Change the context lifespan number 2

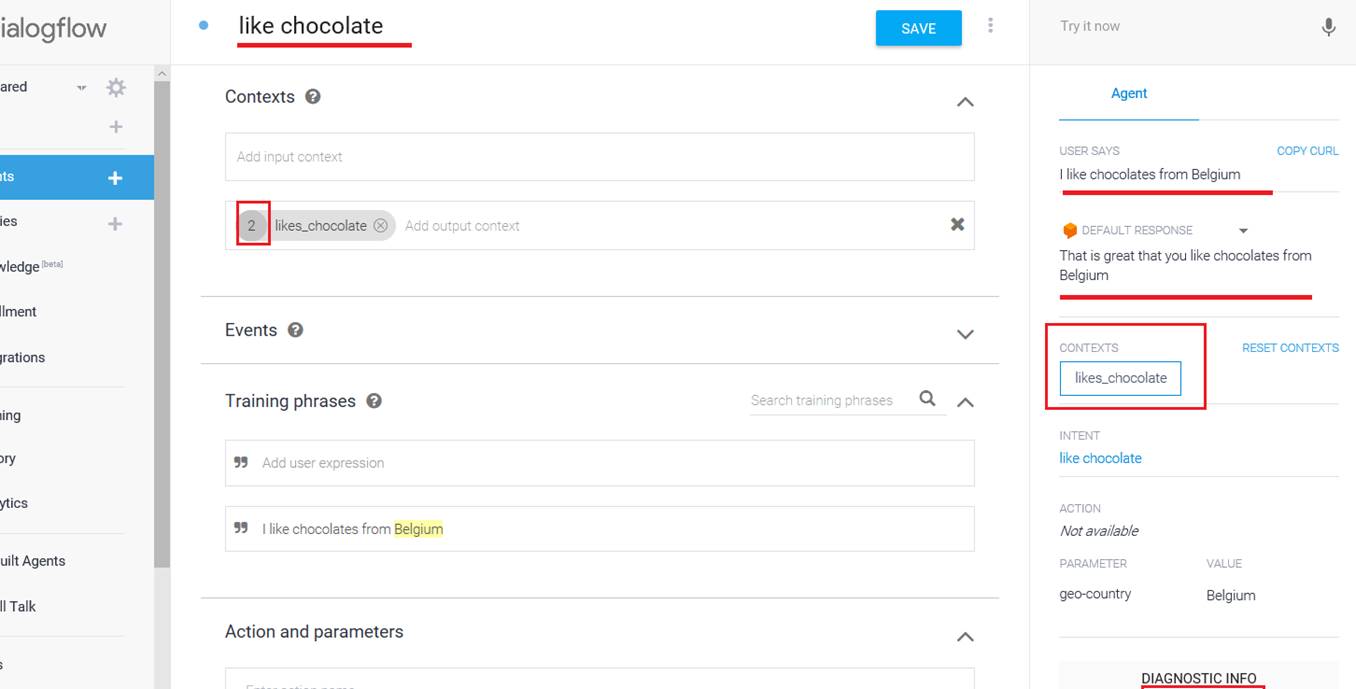252,226
